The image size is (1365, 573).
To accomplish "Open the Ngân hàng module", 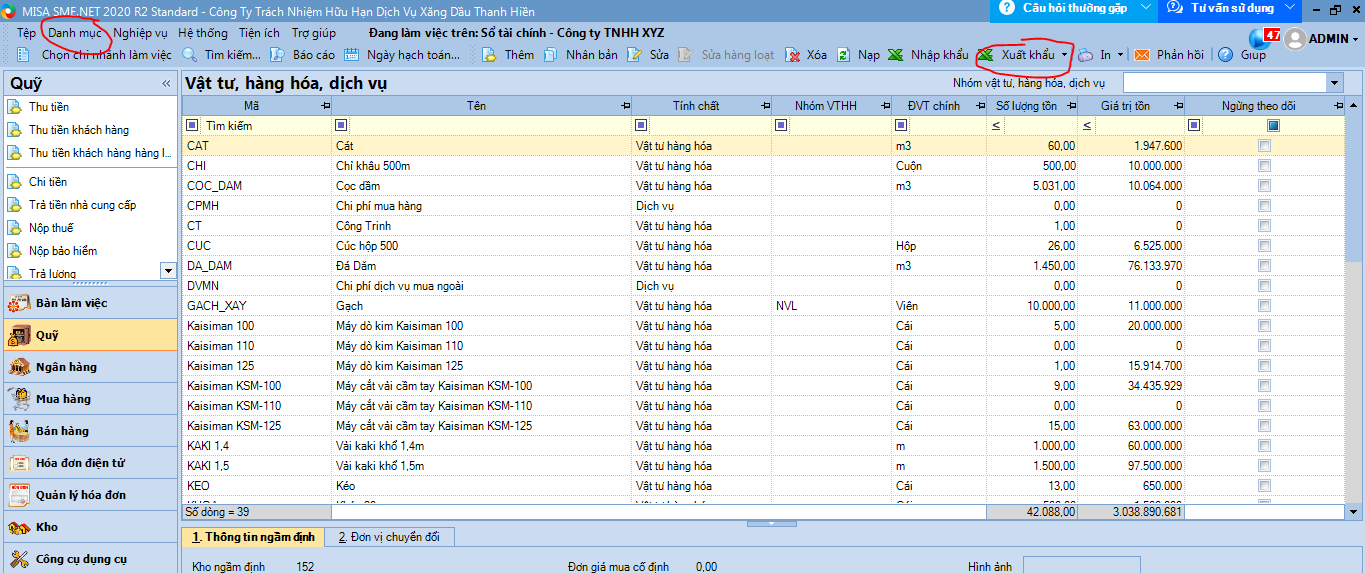I will coord(91,367).
